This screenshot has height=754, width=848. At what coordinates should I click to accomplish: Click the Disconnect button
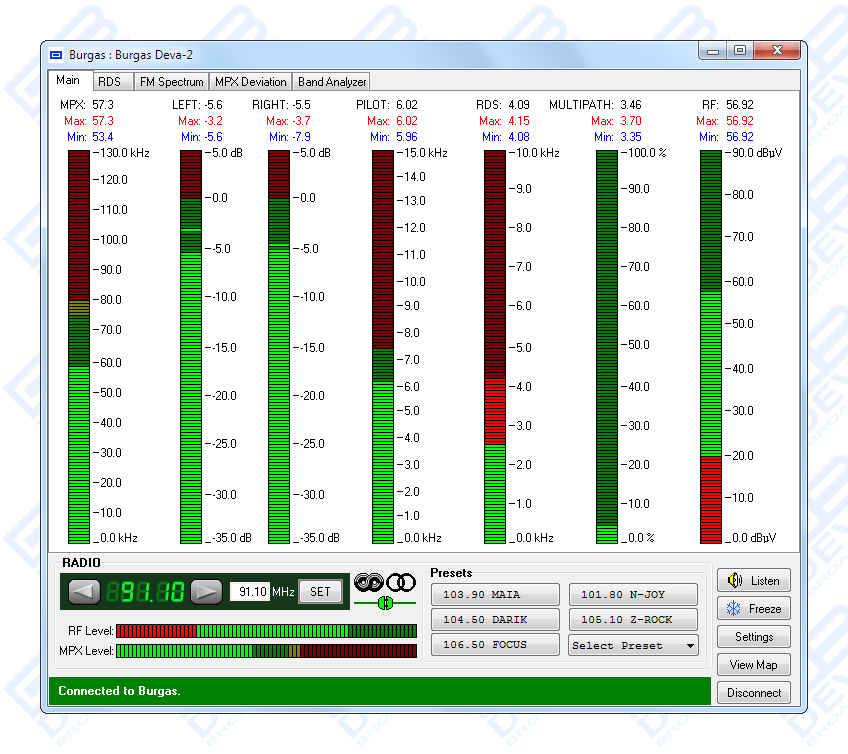coord(754,693)
